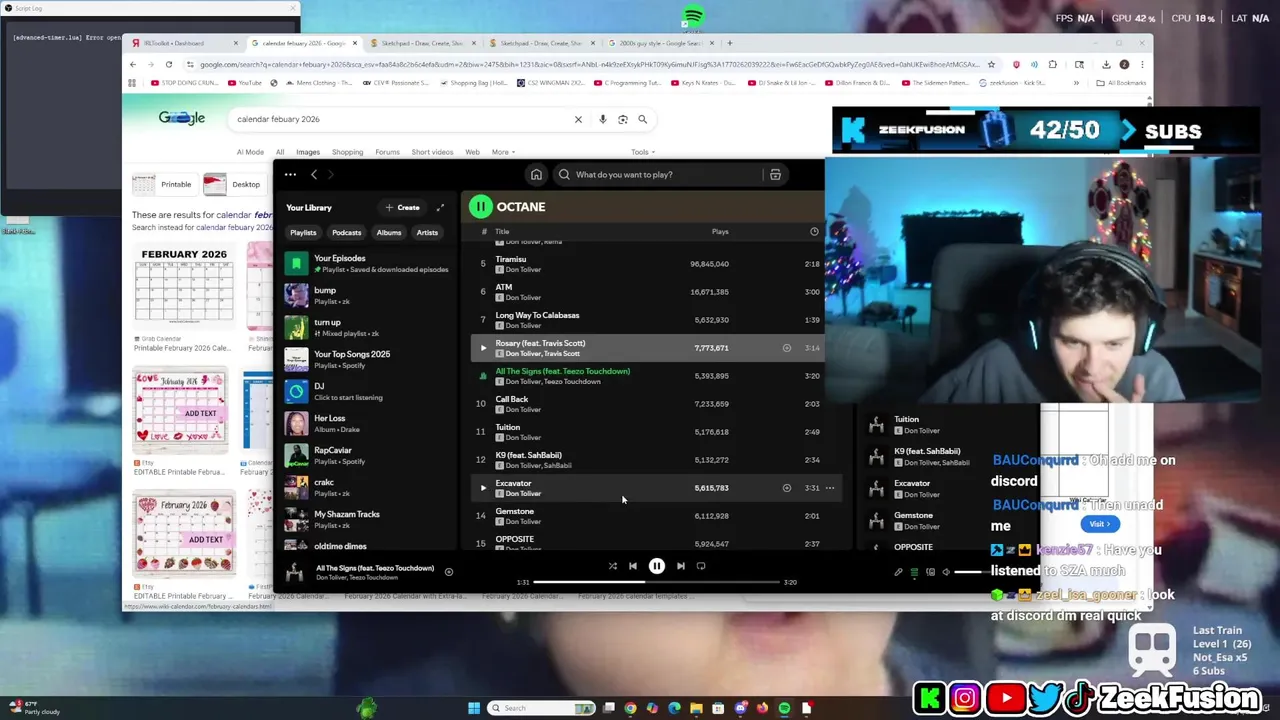The image size is (1280, 720).
Task: Sort by the duration clock column header
Action: click(814, 232)
